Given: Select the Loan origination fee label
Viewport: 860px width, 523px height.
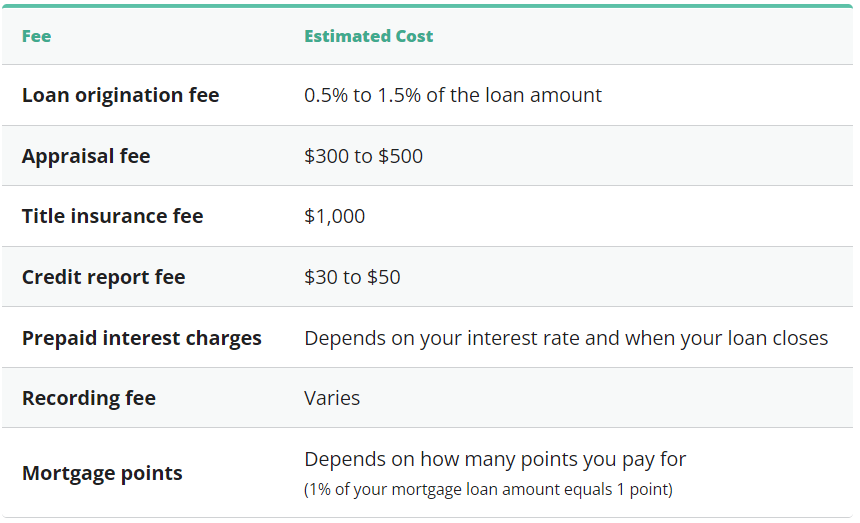Looking at the screenshot, I should (x=121, y=95).
